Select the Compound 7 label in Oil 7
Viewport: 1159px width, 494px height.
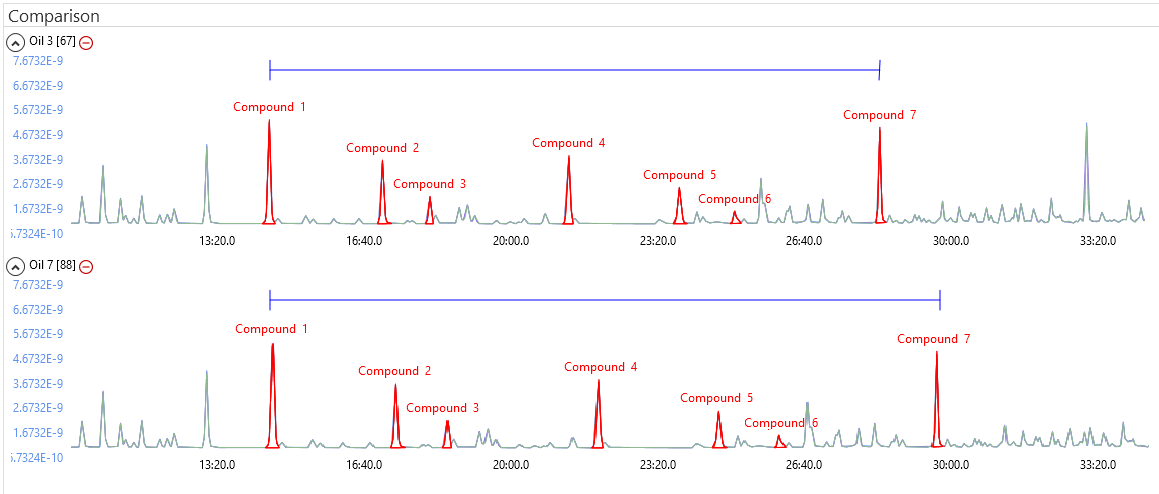click(933, 339)
